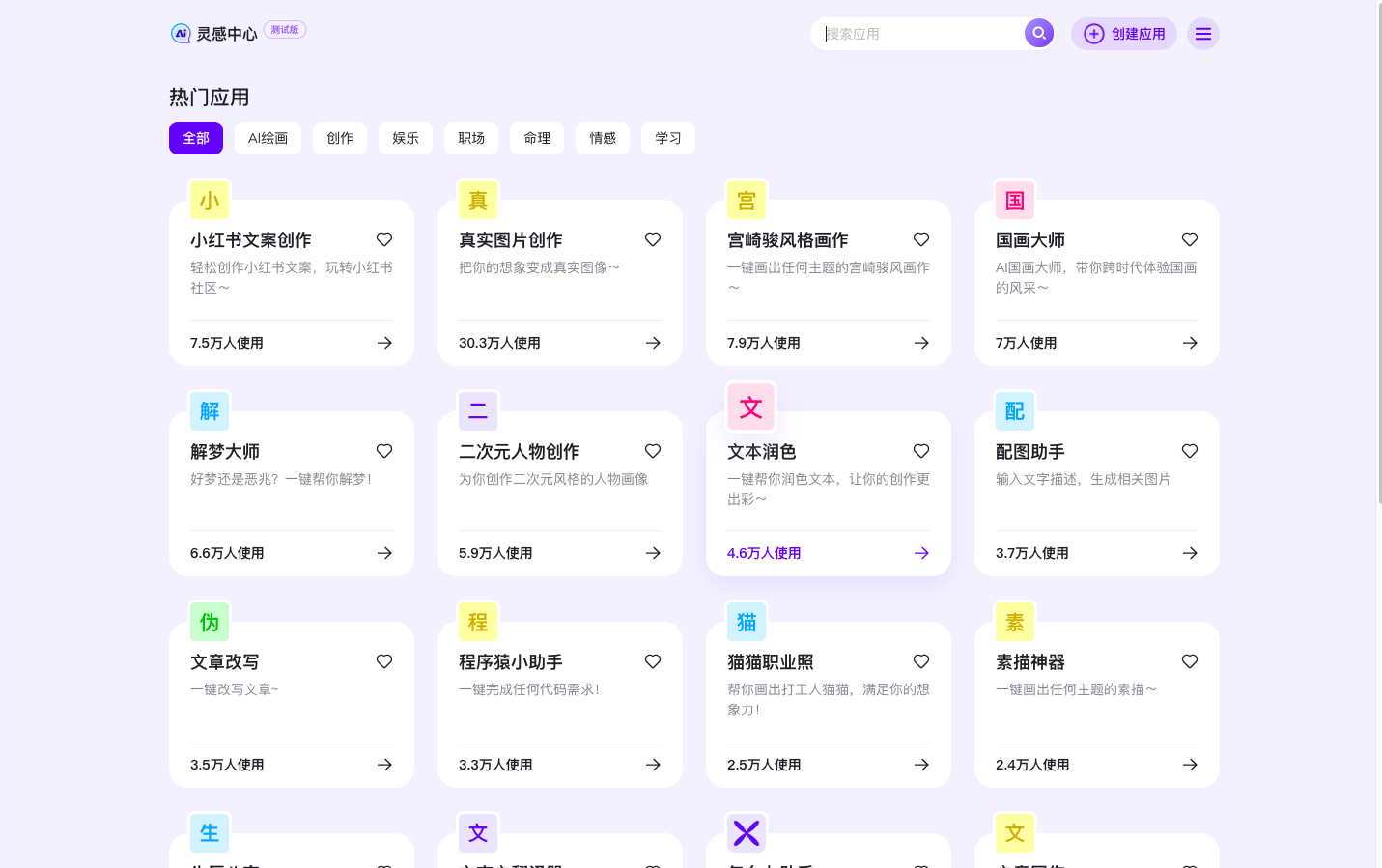Click the 程 icon of 程序猿小助手
Screen dimensions: 1382x868
pyautogui.click(x=478, y=622)
